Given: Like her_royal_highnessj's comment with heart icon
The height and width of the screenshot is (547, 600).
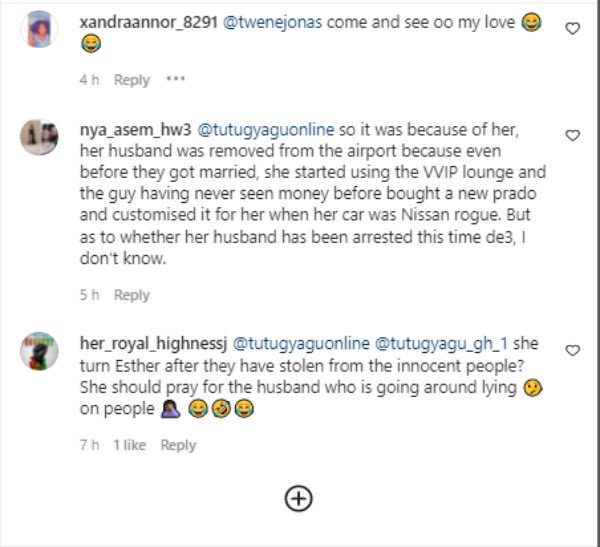Looking at the screenshot, I should click(x=572, y=350).
